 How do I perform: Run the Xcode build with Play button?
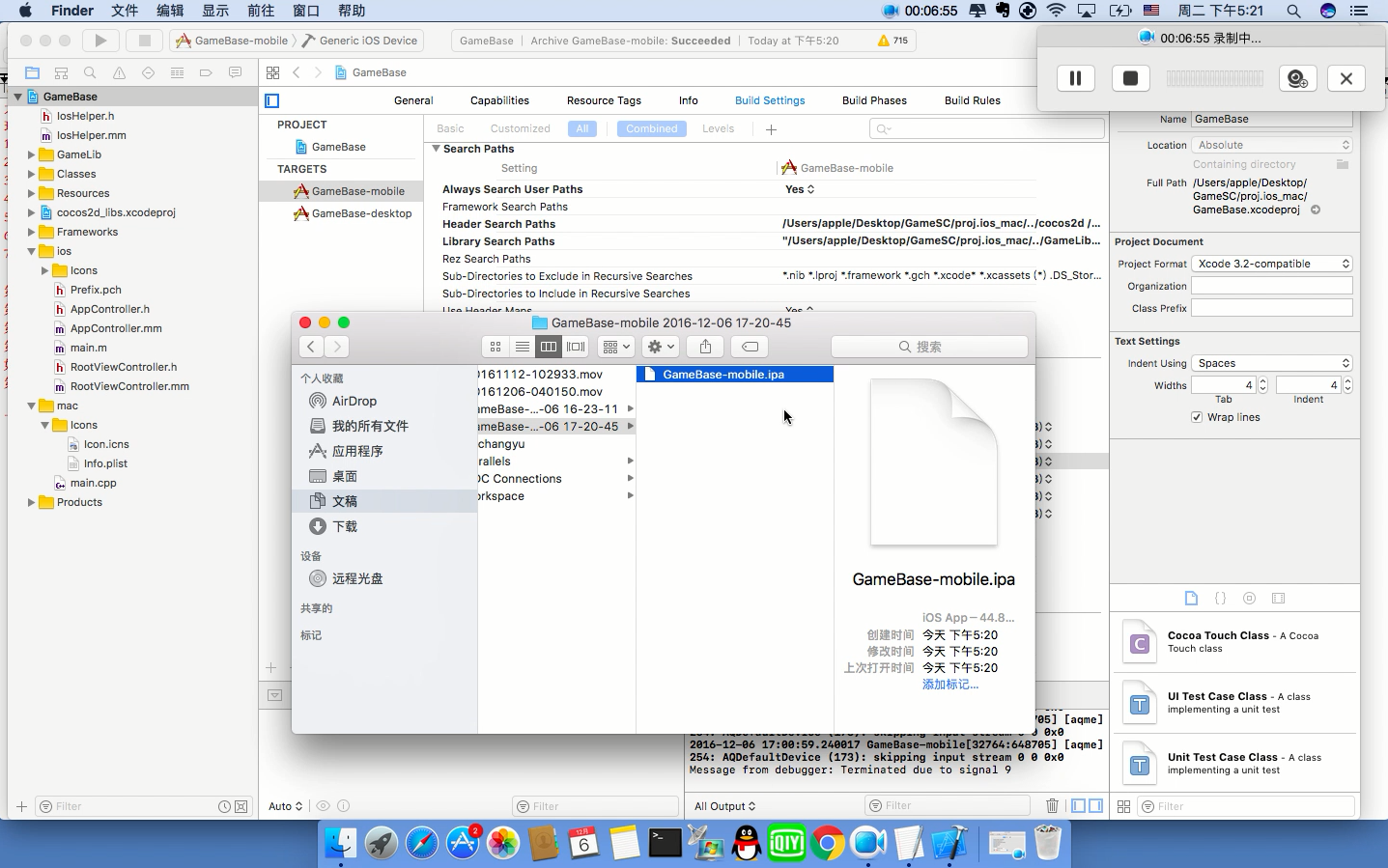[100, 41]
